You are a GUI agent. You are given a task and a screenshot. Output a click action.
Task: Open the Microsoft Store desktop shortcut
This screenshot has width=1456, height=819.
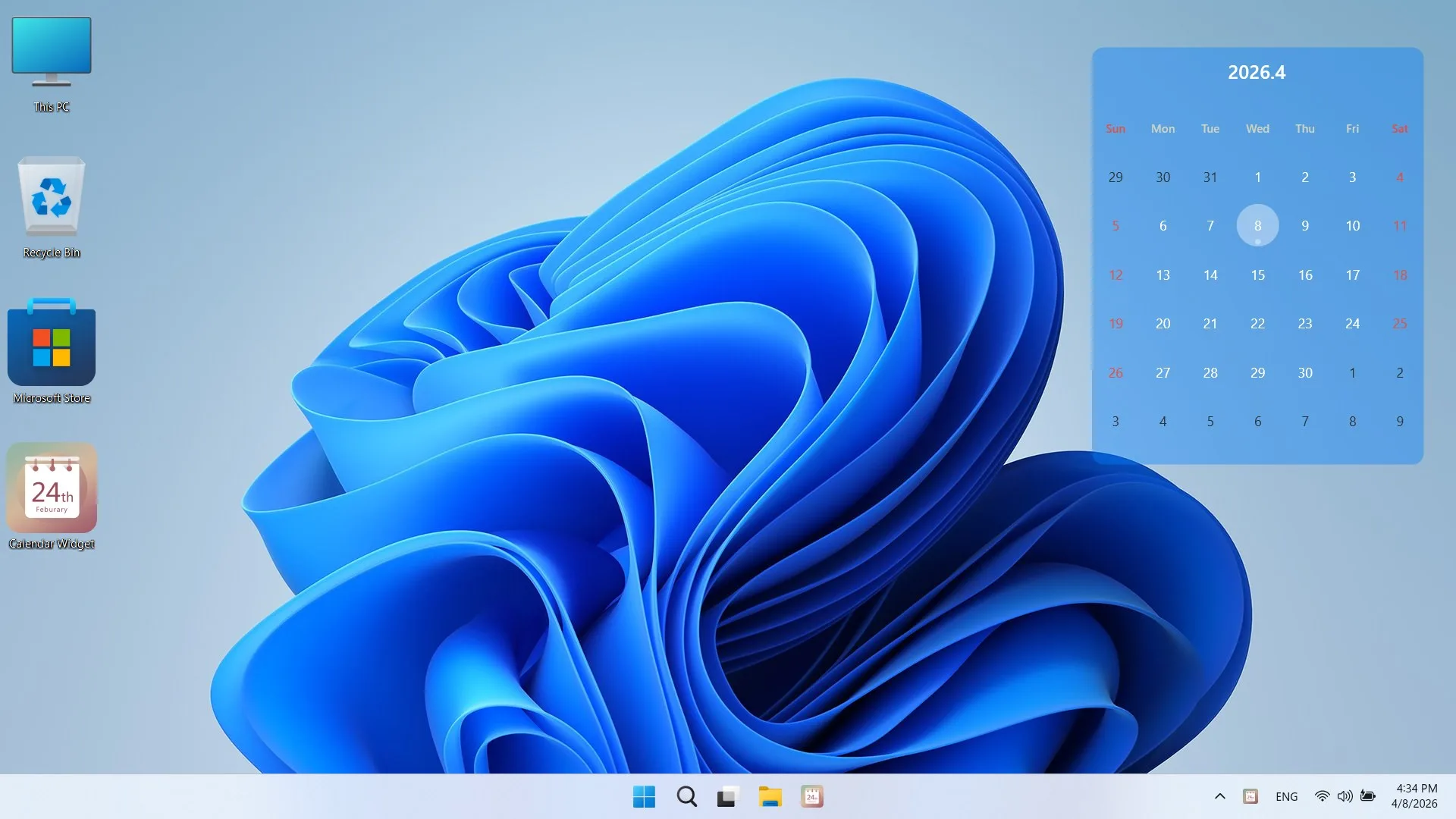coord(52,351)
